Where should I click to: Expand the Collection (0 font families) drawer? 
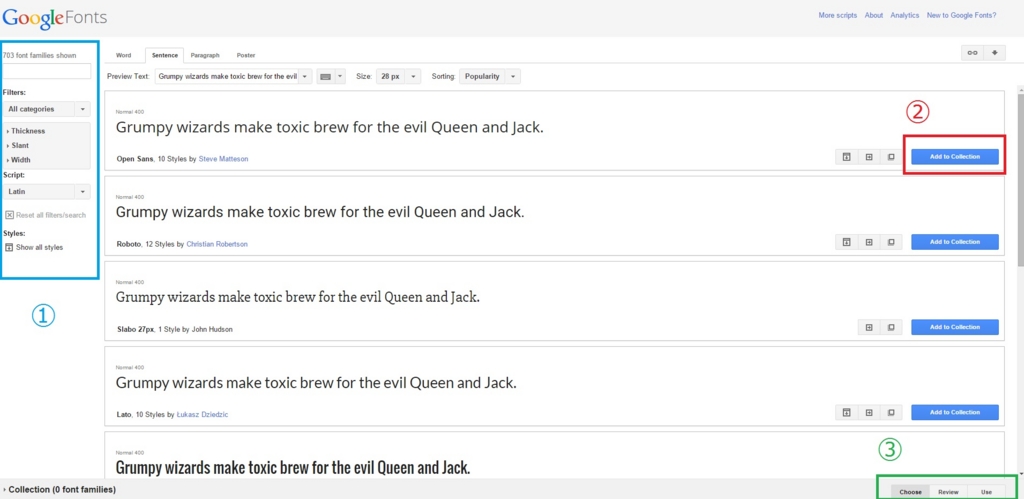point(59,489)
